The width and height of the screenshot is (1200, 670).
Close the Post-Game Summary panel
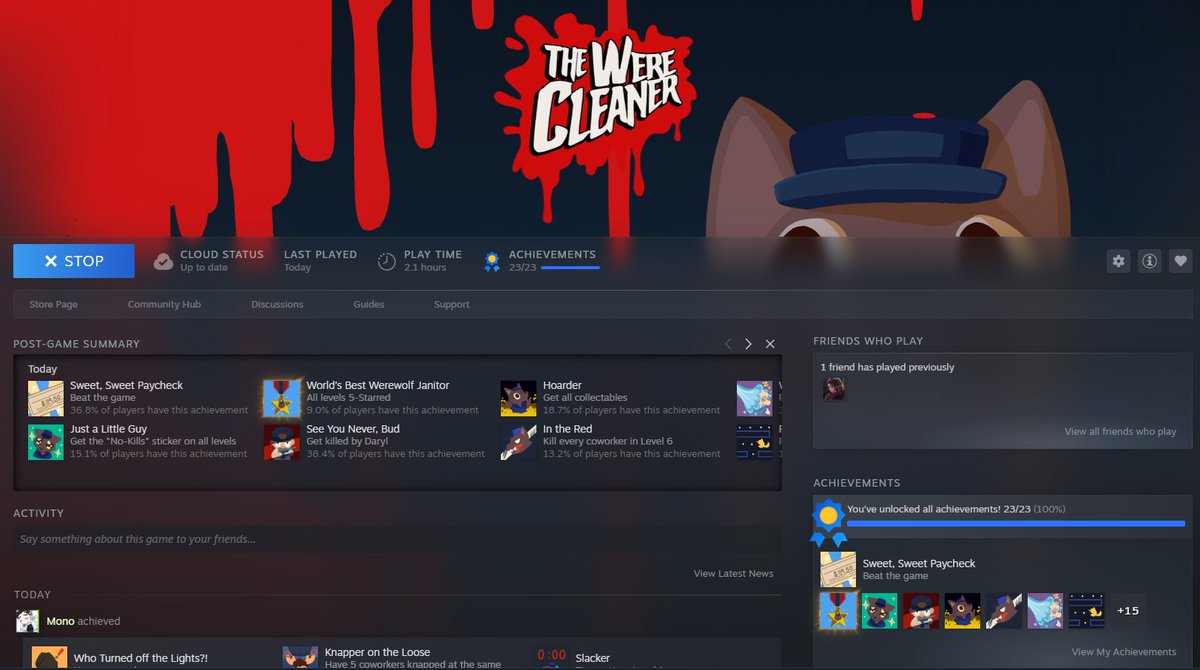click(x=770, y=344)
